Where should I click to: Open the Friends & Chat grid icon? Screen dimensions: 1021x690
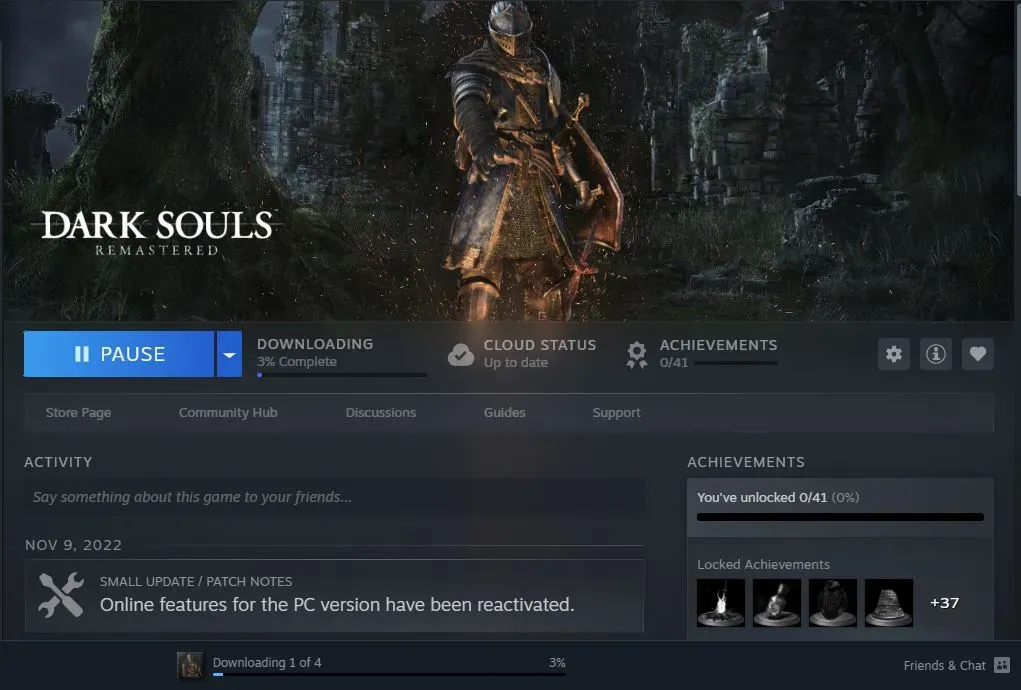pos(1002,665)
